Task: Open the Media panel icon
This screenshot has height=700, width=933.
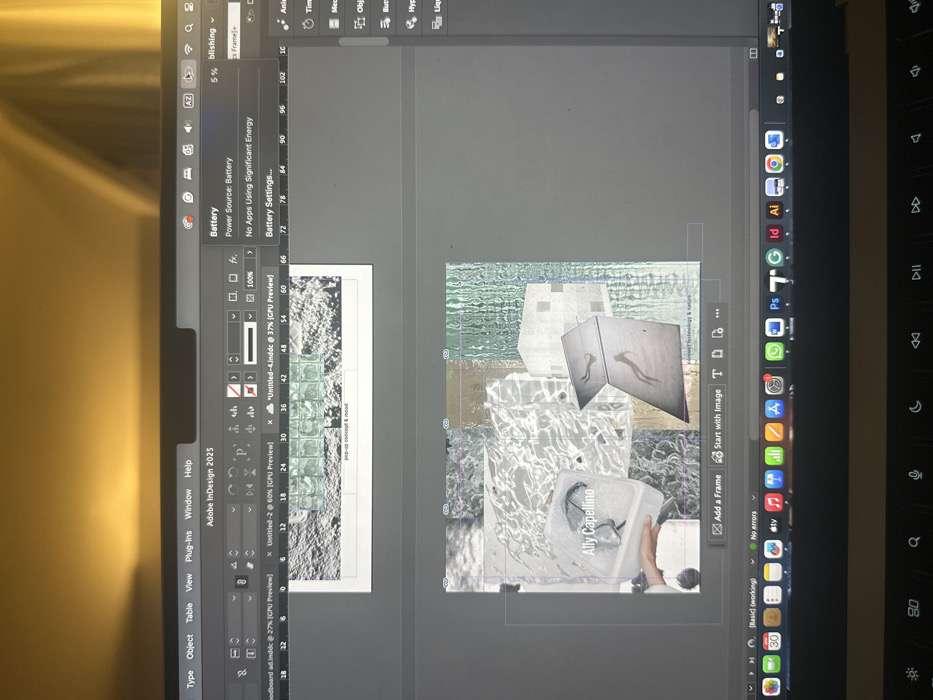Action: [334, 24]
